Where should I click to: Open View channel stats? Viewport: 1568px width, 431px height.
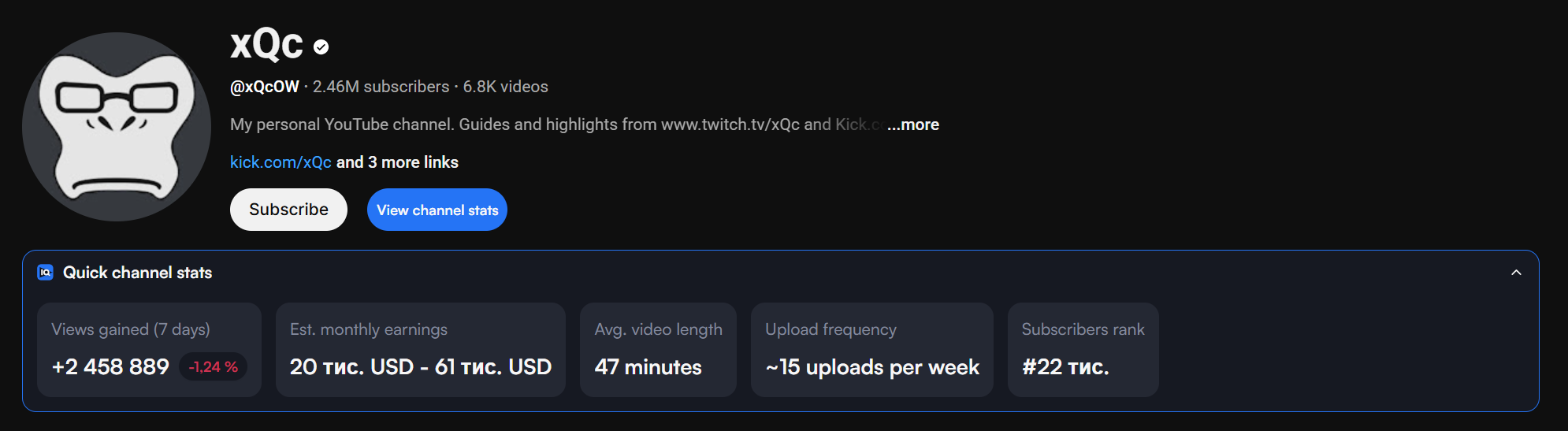pos(437,210)
